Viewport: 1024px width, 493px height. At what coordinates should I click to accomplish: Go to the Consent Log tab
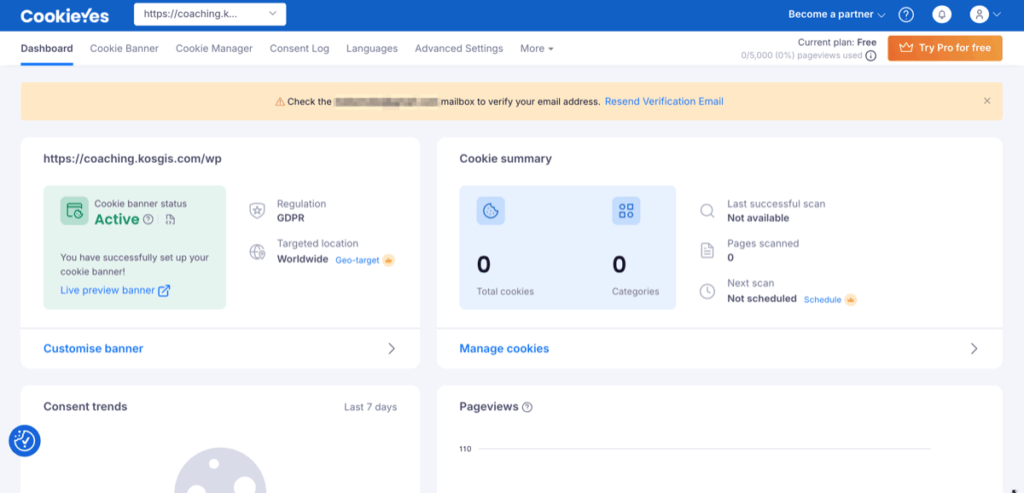pyautogui.click(x=299, y=48)
